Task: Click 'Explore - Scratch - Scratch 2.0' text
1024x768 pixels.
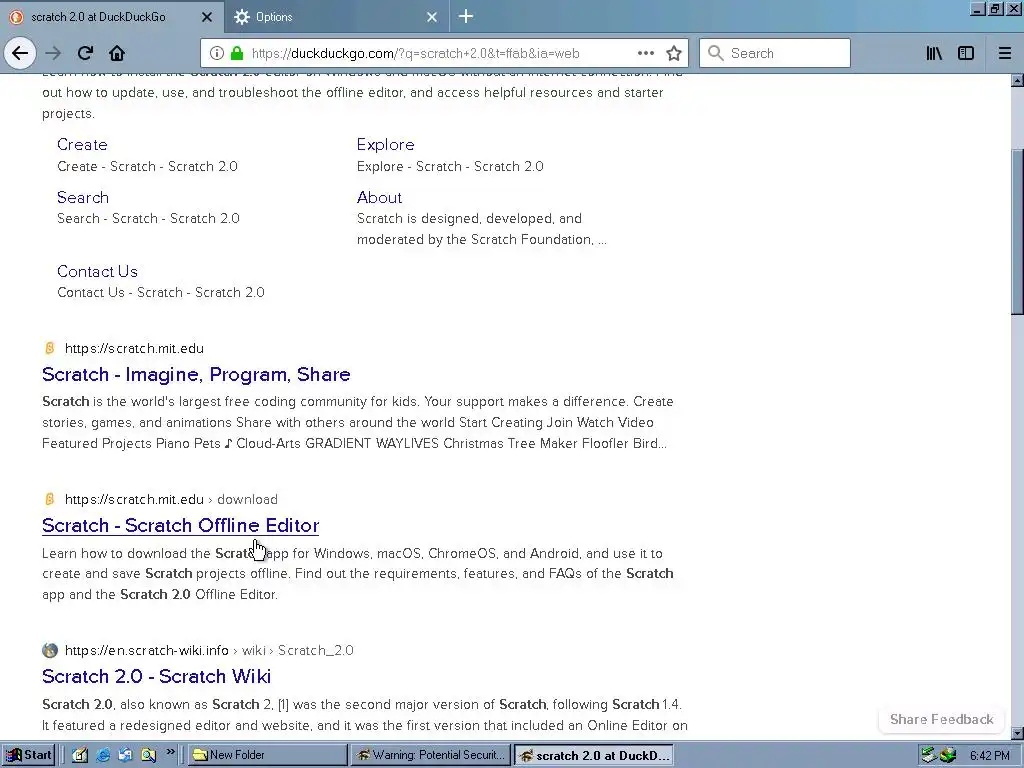Action: 450,166
